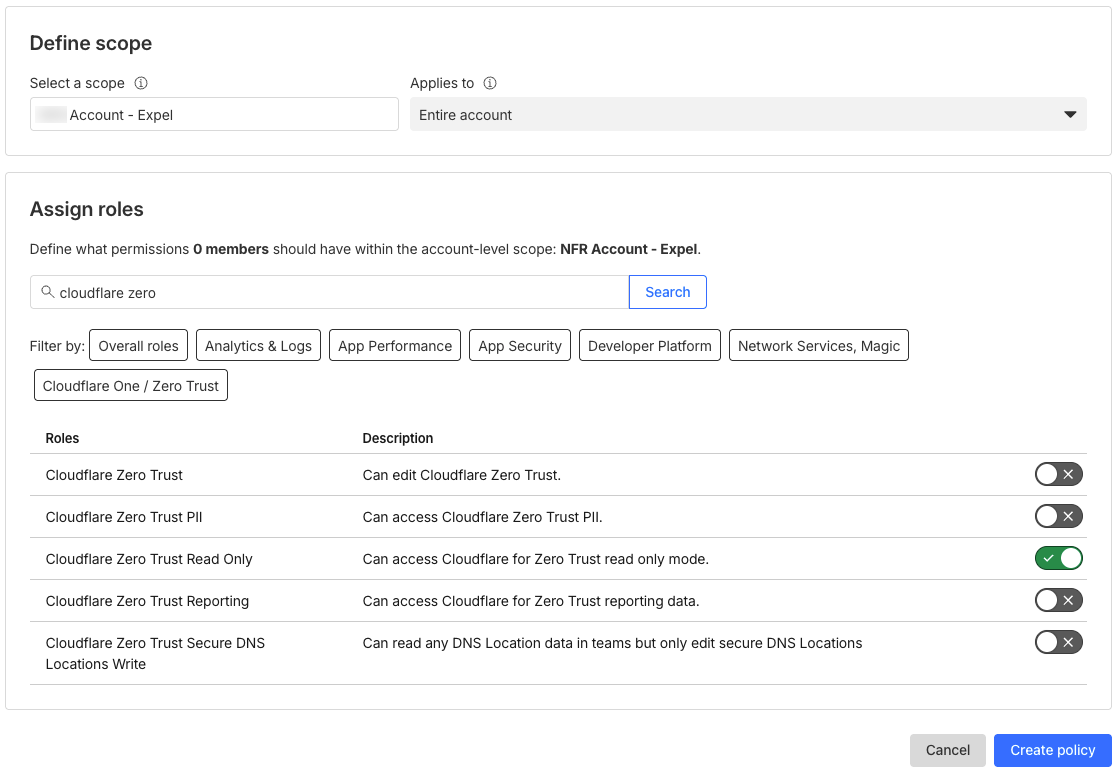This screenshot has height=772, width=1116.
Task: Click the Roles column header
Action: click(x=62, y=438)
